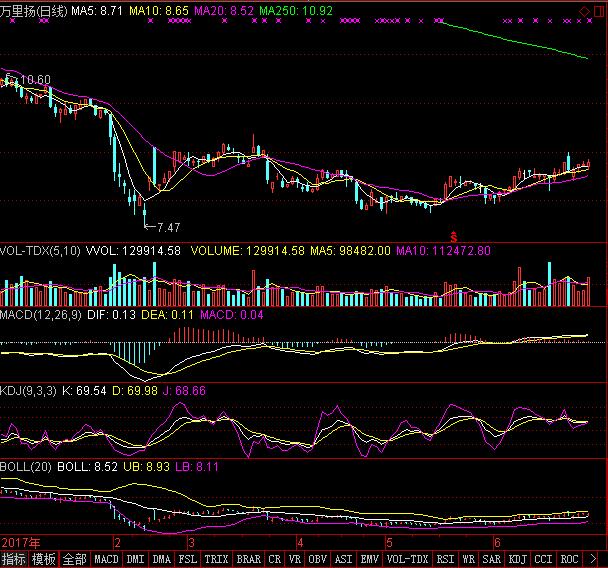
Task: Click the red dollar marker below the candlestick chart
Action: coord(453,236)
